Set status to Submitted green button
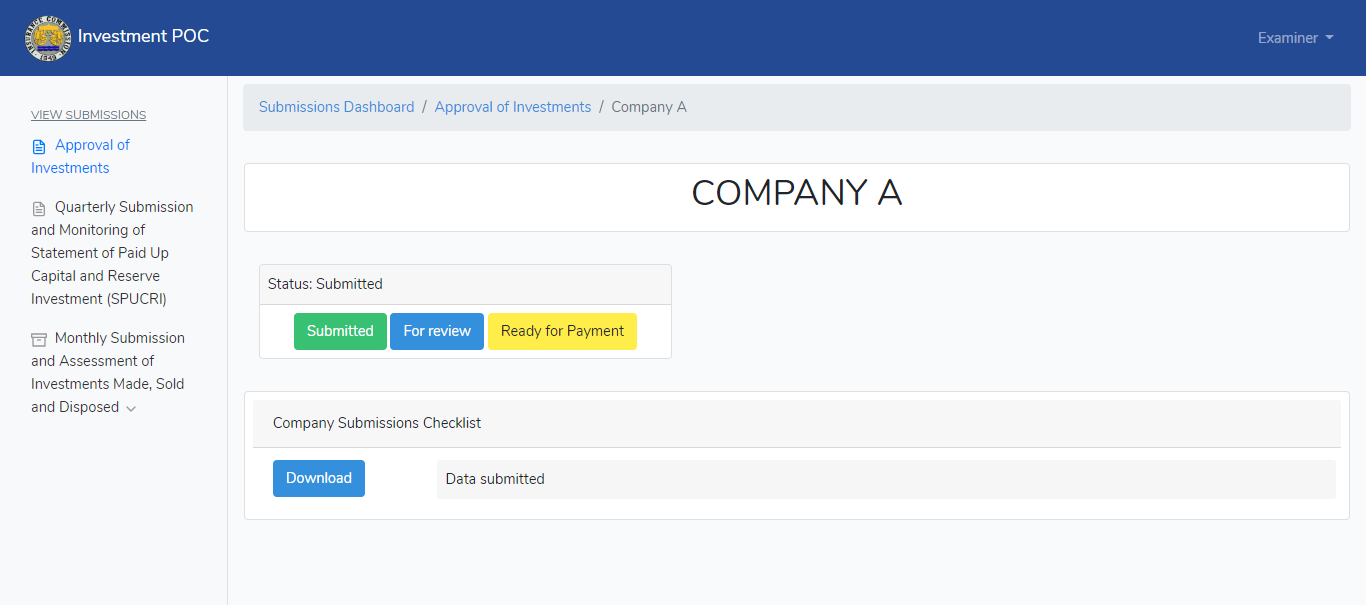 tap(340, 331)
